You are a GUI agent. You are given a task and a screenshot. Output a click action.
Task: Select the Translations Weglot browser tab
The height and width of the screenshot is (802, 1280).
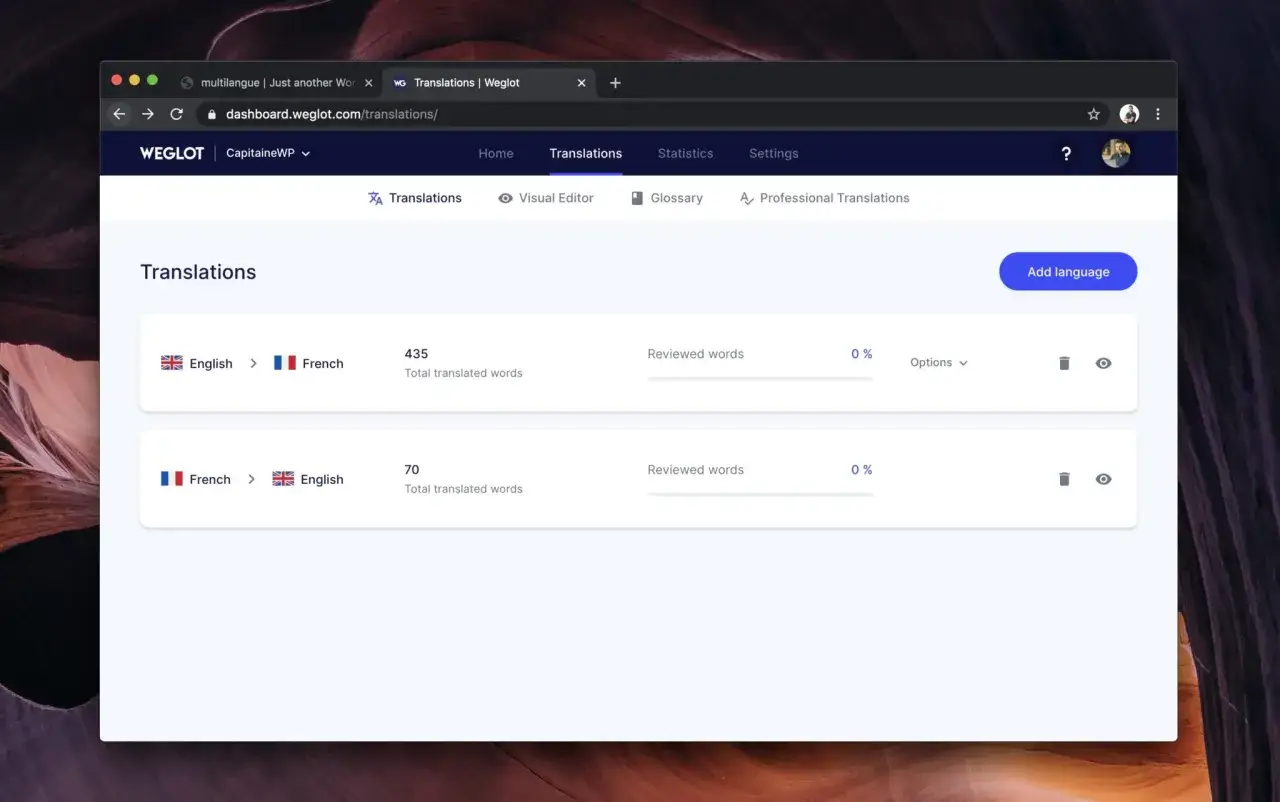point(488,83)
